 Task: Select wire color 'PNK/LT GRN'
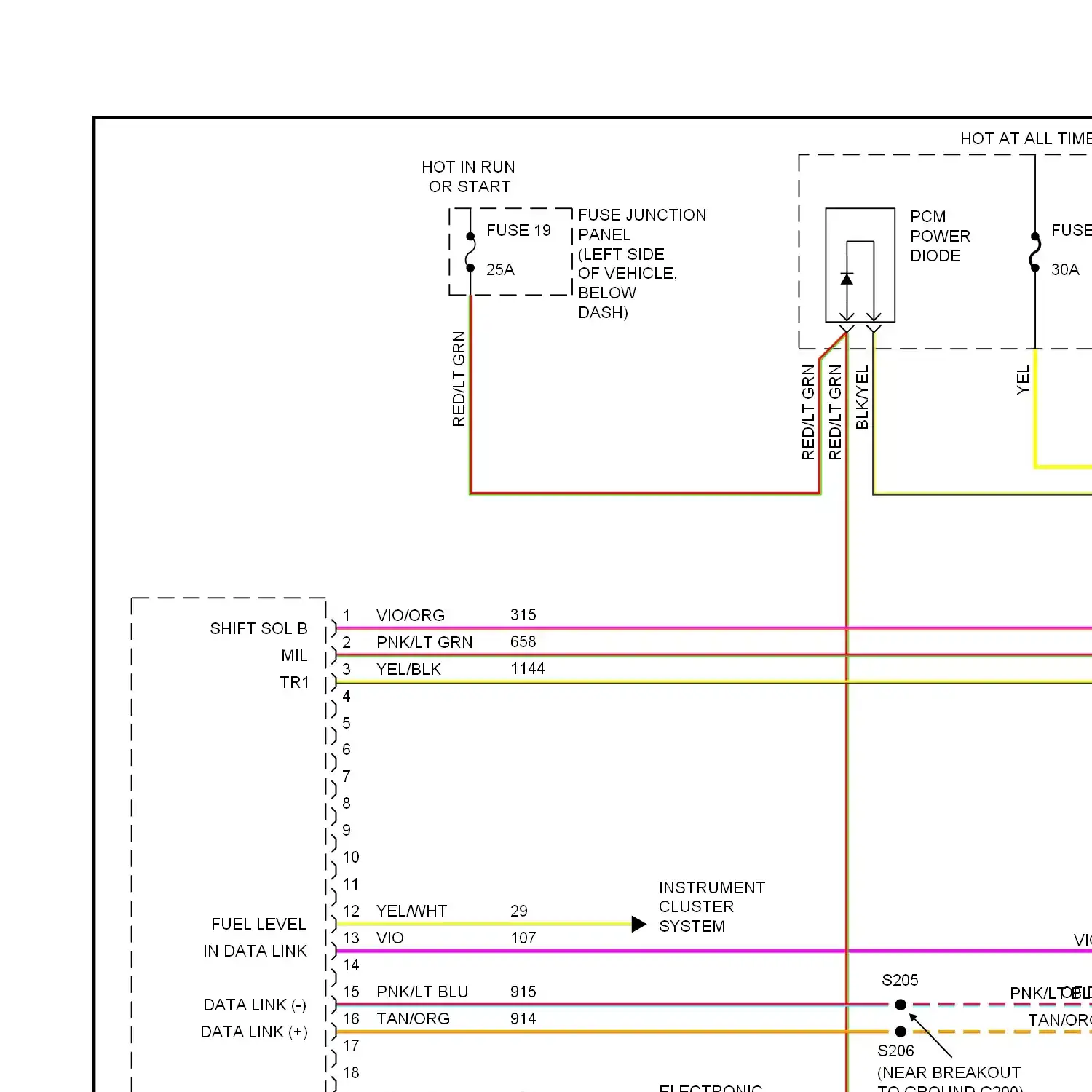[x=424, y=642]
